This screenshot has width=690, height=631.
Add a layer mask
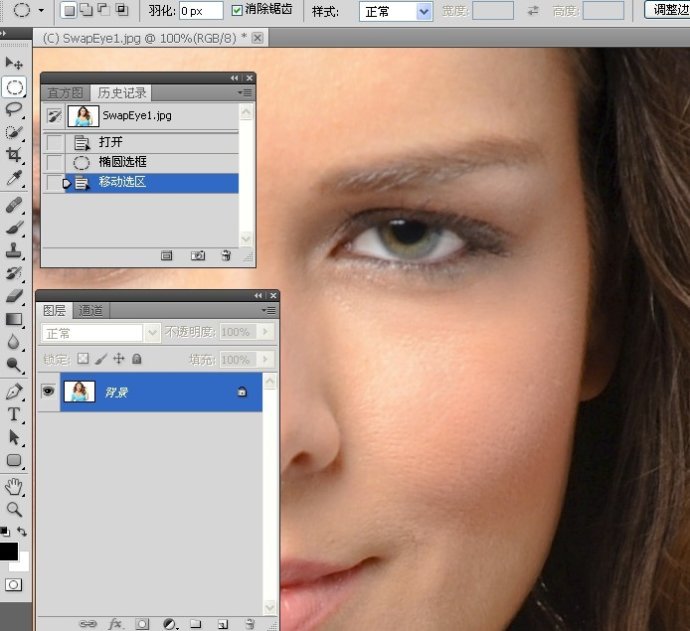(142, 624)
